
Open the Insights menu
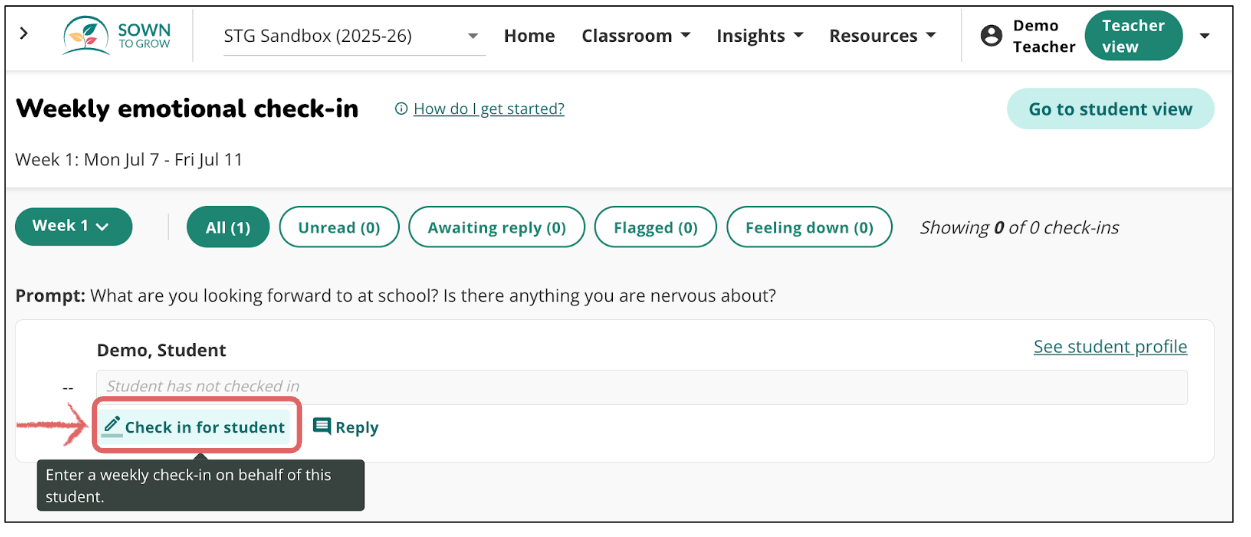[x=760, y=36]
